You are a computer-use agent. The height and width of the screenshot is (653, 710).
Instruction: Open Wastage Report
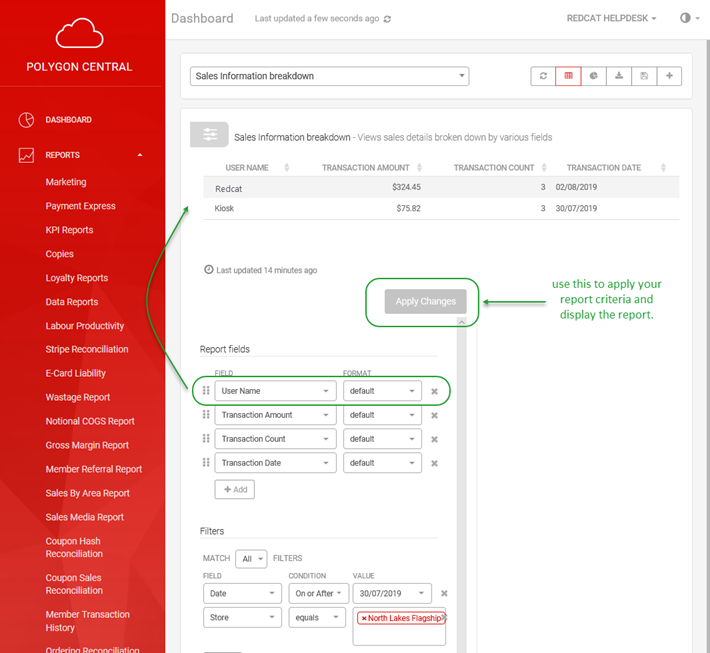pyautogui.click(x=77, y=397)
